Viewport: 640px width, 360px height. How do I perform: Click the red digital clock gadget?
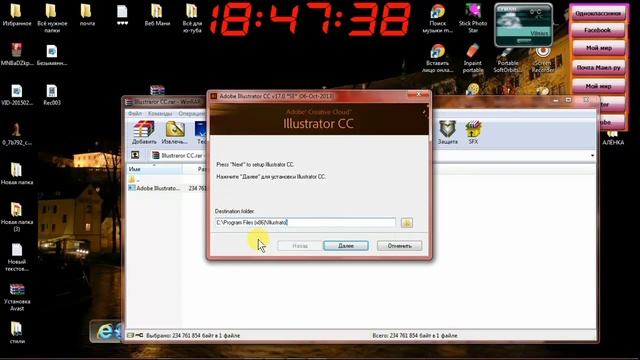310,19
